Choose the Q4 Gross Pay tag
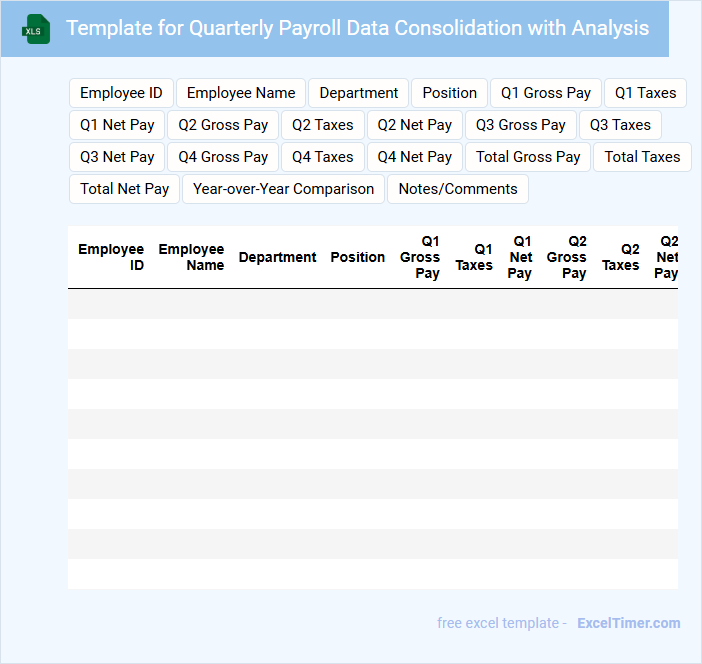This screenshot has height=664, width=702. (223, 157)
